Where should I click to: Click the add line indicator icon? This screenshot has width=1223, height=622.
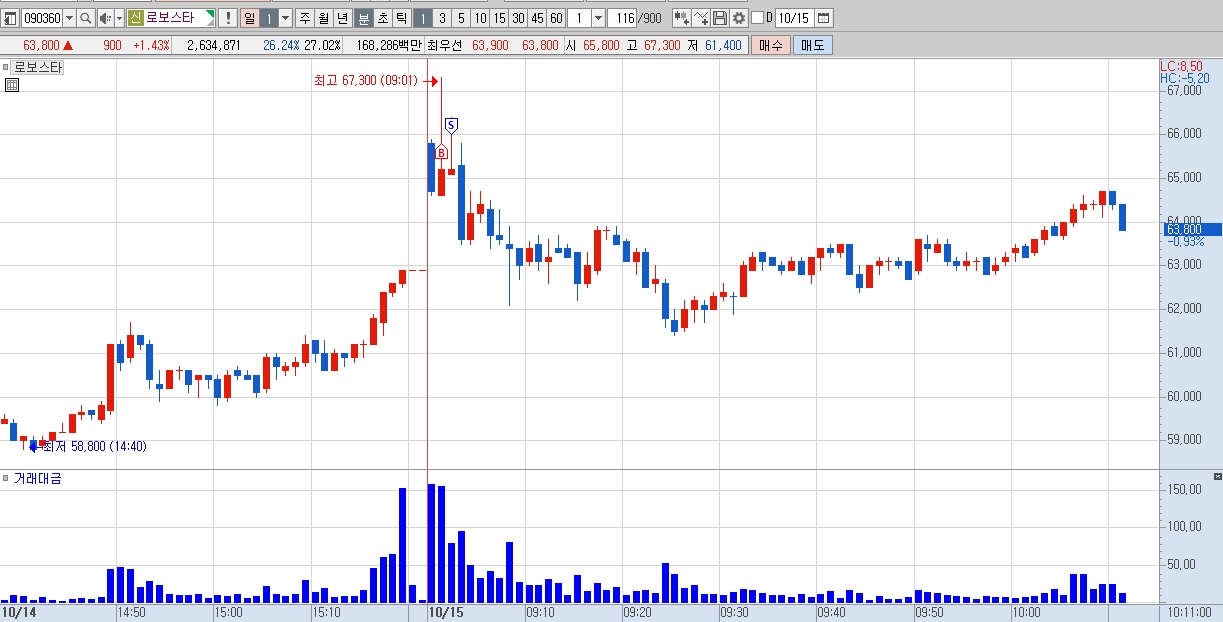pos(700,18)
